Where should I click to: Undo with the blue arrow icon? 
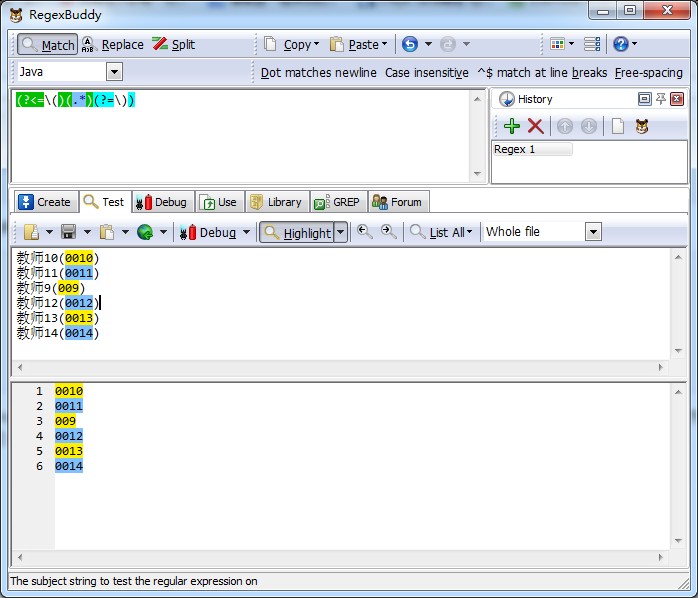410,44
